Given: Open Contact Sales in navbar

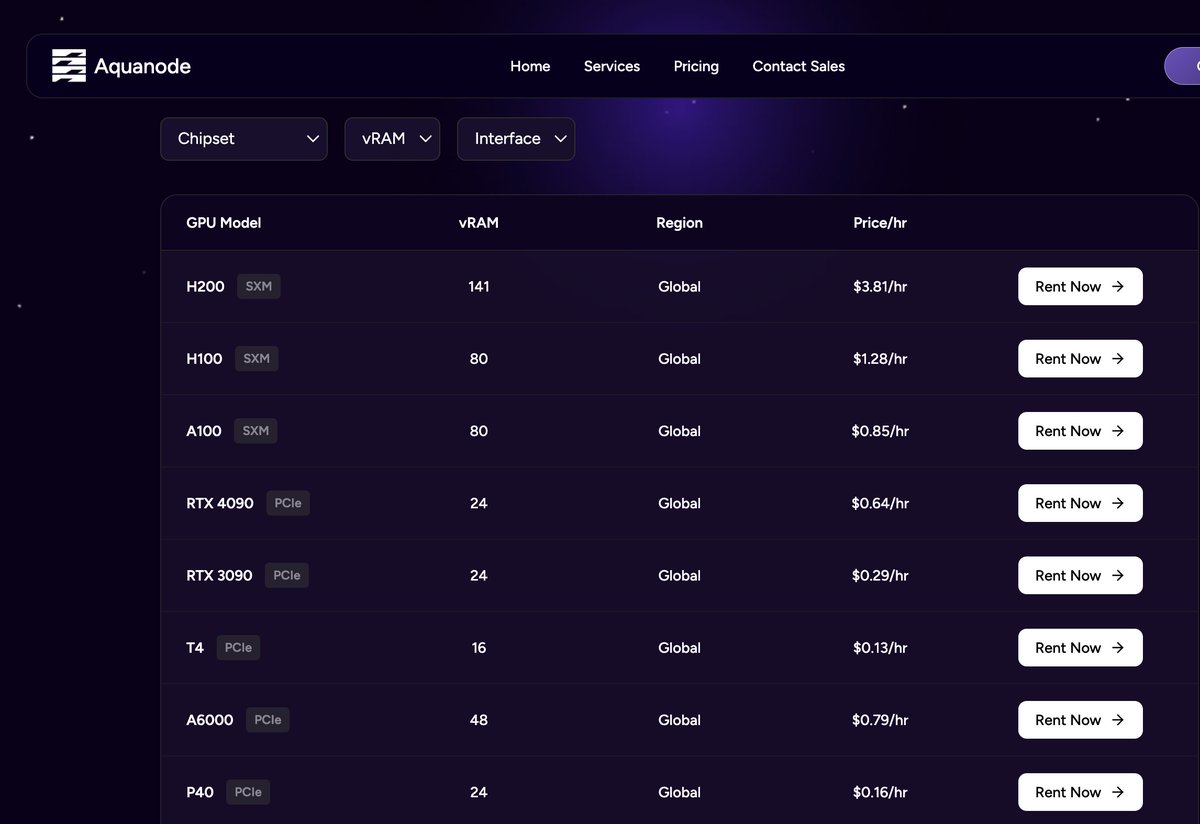Looking at the screenshot, I should [799, 66].
